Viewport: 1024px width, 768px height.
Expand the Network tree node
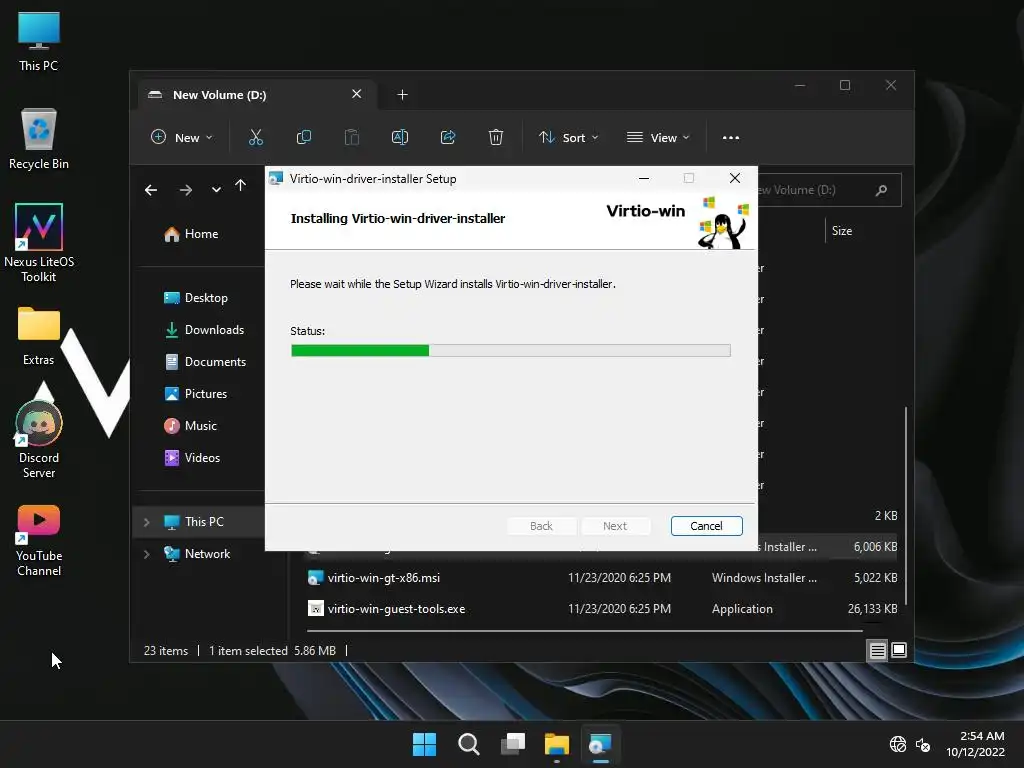[146, 554]
